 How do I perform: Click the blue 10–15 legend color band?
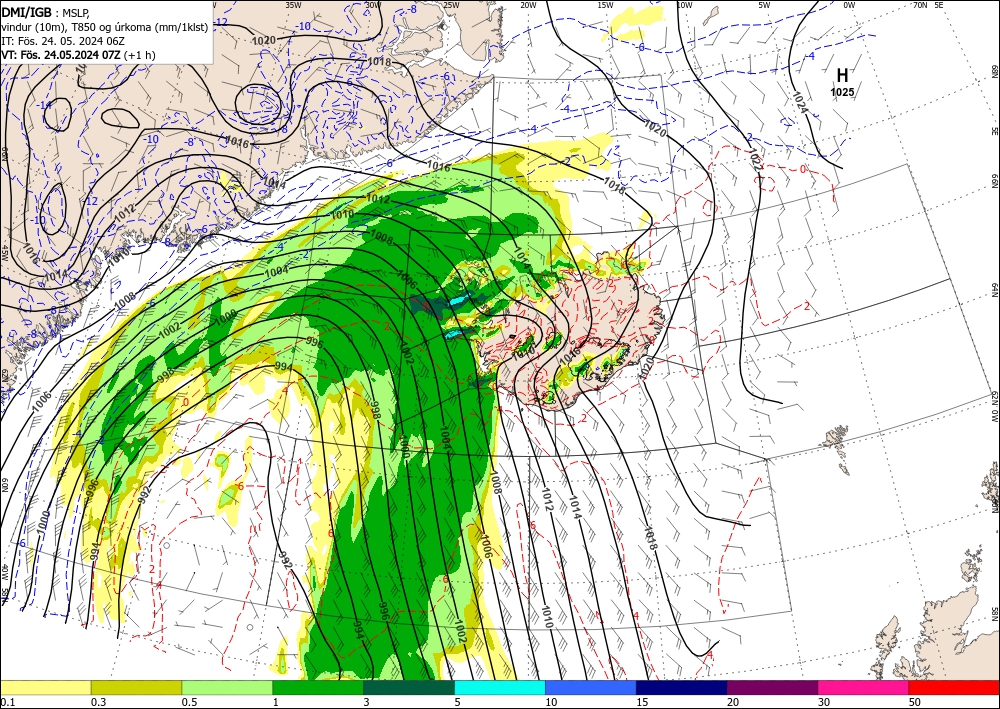591,688
